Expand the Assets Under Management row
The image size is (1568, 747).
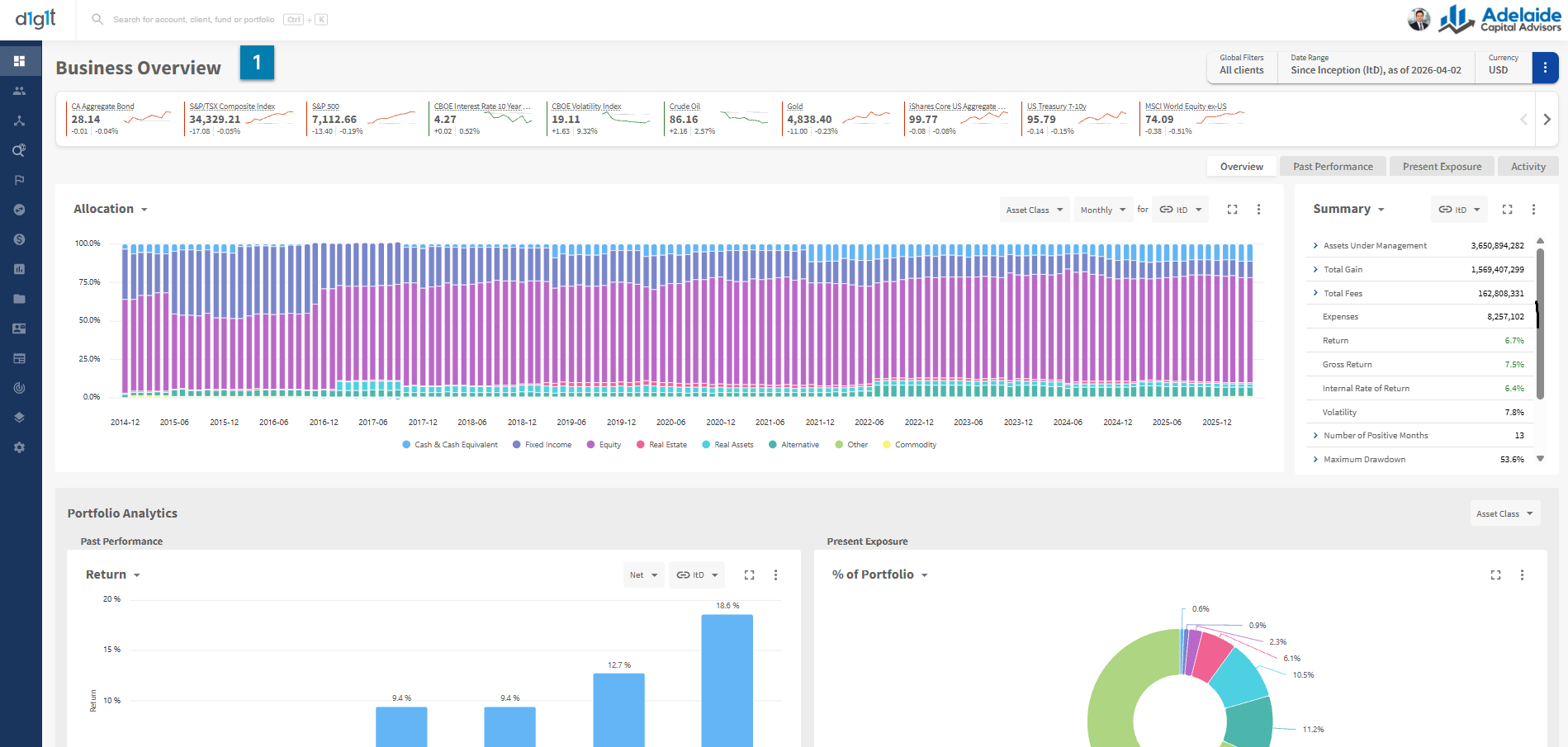(1418, 246)
